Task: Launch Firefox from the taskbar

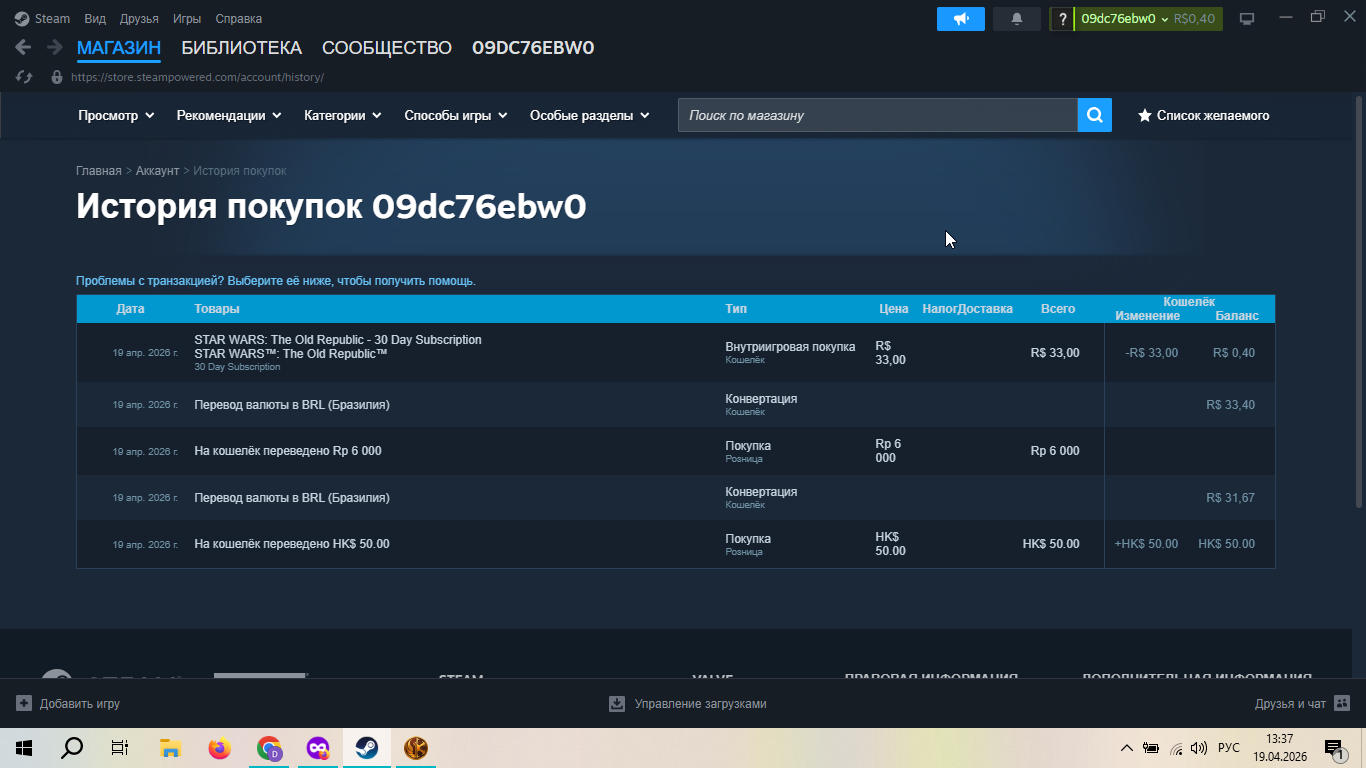Action: (x=219, y=748)
